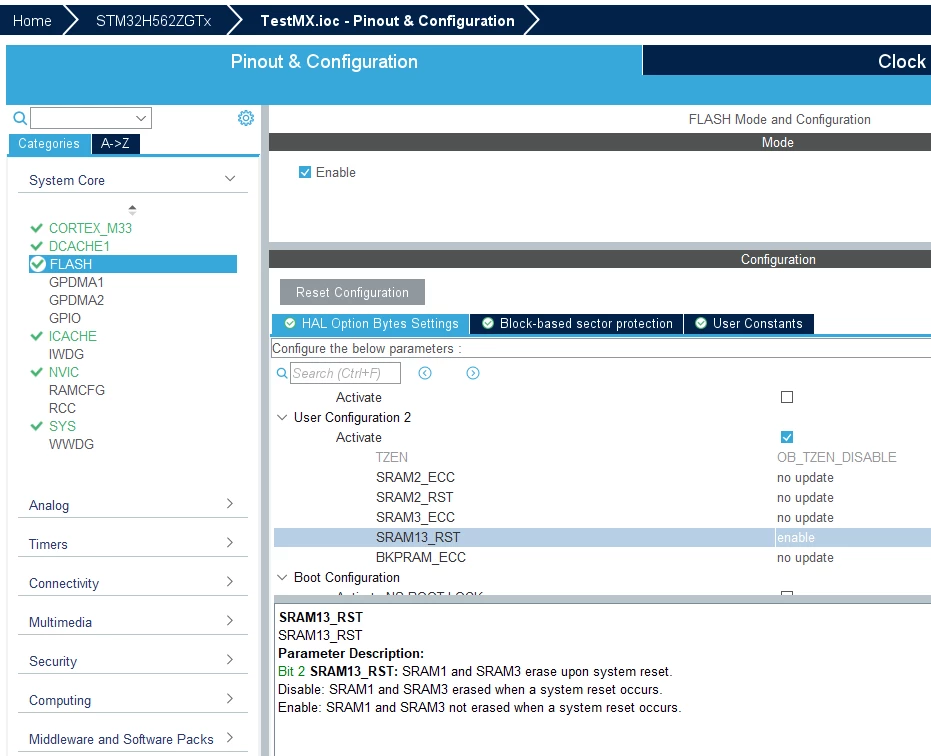Image resolution: width=931 pixels, height=756 pixels.
Task: Select RAMCFG in the peripheral list
Action: click(x=77, y=390)
